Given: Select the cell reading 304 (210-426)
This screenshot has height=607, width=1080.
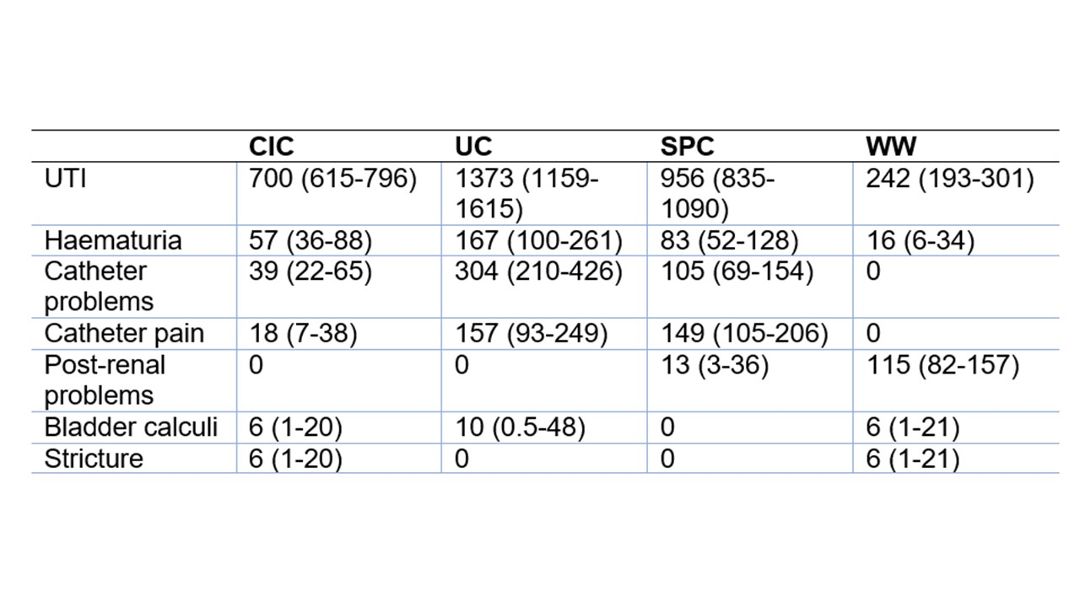Looking at the screenshot, I should point(539,271).
